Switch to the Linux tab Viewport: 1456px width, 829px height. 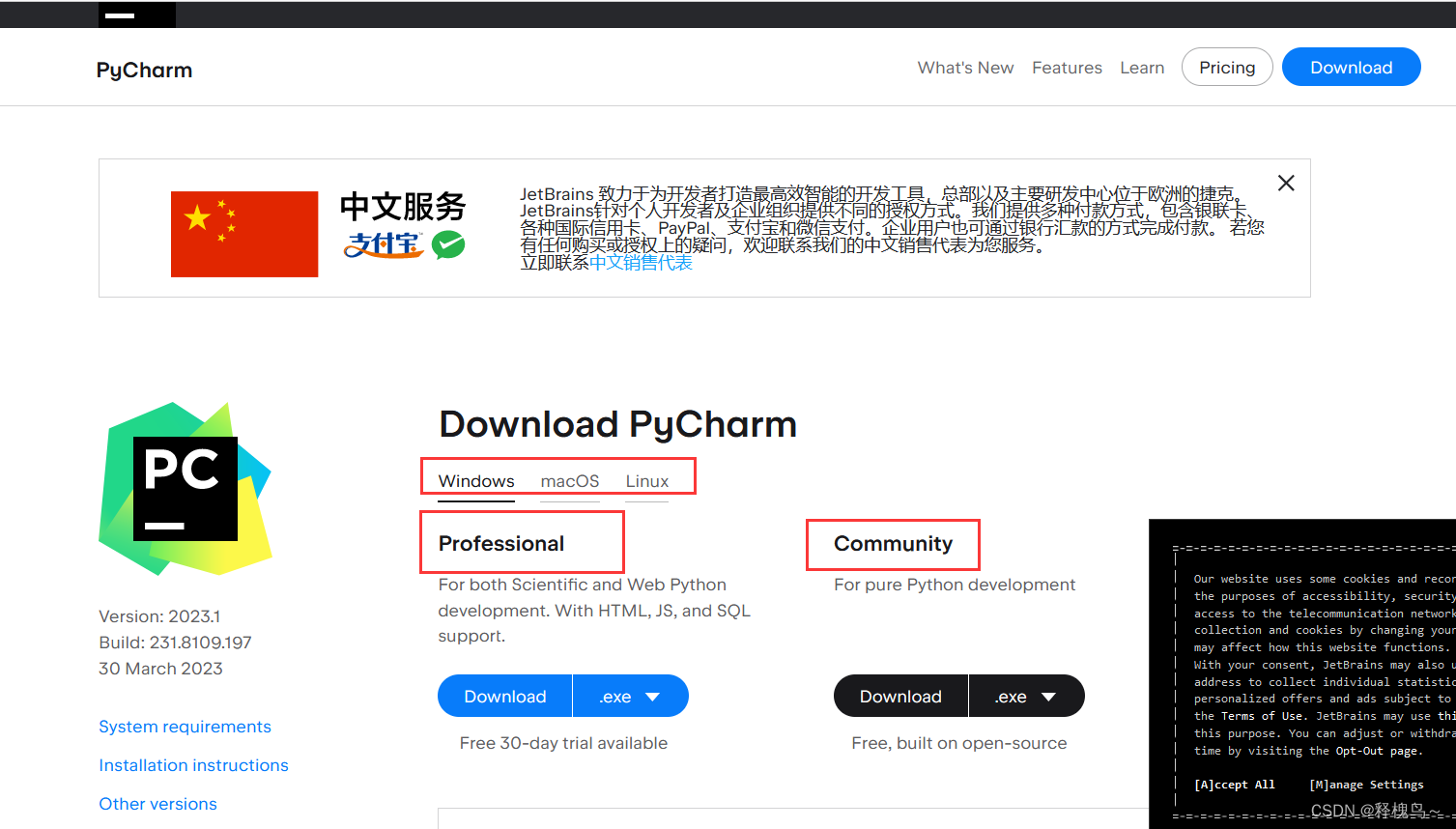[x=647, y=481]
